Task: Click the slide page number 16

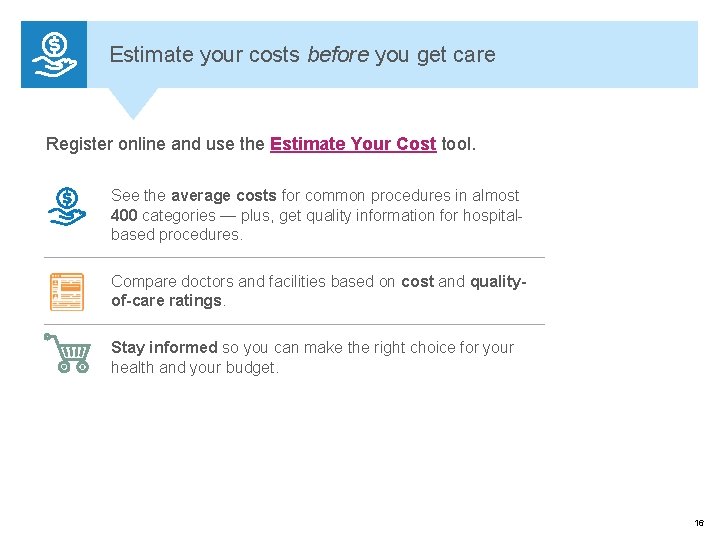Action: (x=698, y=523)
